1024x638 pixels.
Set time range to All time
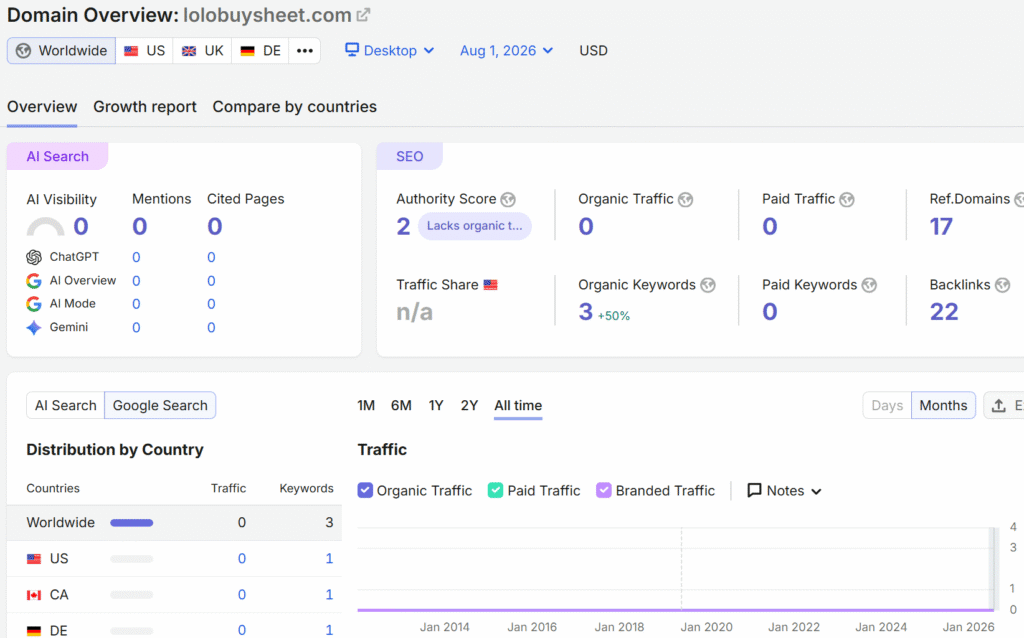click(x=518, y=406)
